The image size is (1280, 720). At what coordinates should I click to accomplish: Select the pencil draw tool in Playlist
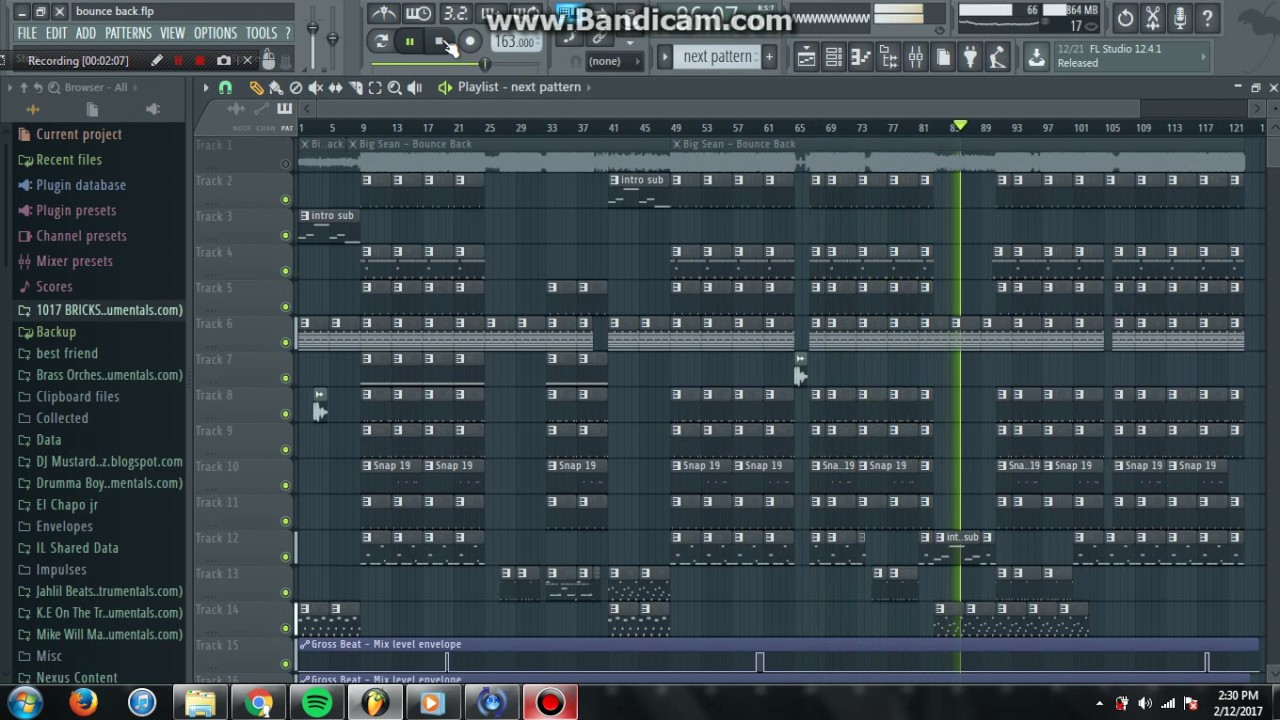pyautogui.click(x=256, y=88)
